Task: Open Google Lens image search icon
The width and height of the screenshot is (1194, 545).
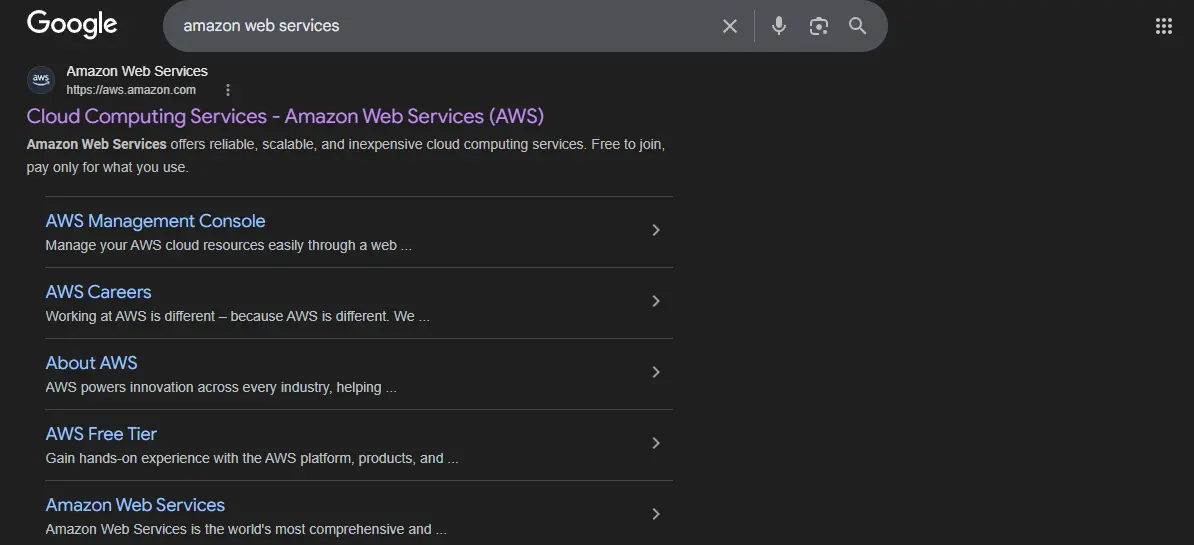Action: (x=819, y=26)
